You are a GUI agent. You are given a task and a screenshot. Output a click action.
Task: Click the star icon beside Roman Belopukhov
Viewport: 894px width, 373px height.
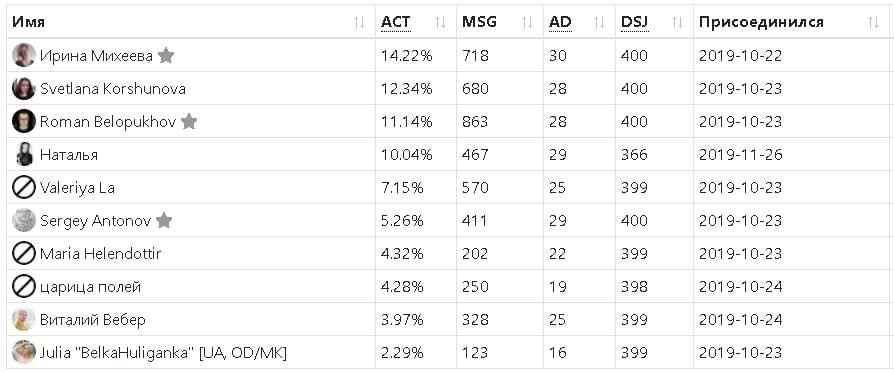[189, 121]
